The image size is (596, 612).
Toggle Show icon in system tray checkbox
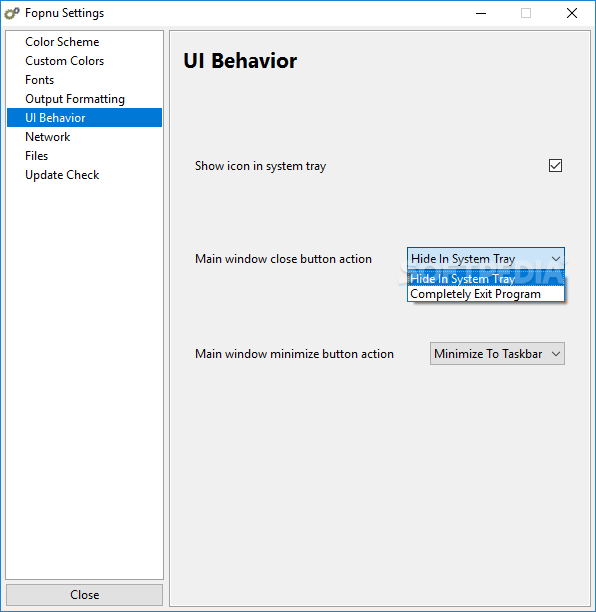pos(555,165)
